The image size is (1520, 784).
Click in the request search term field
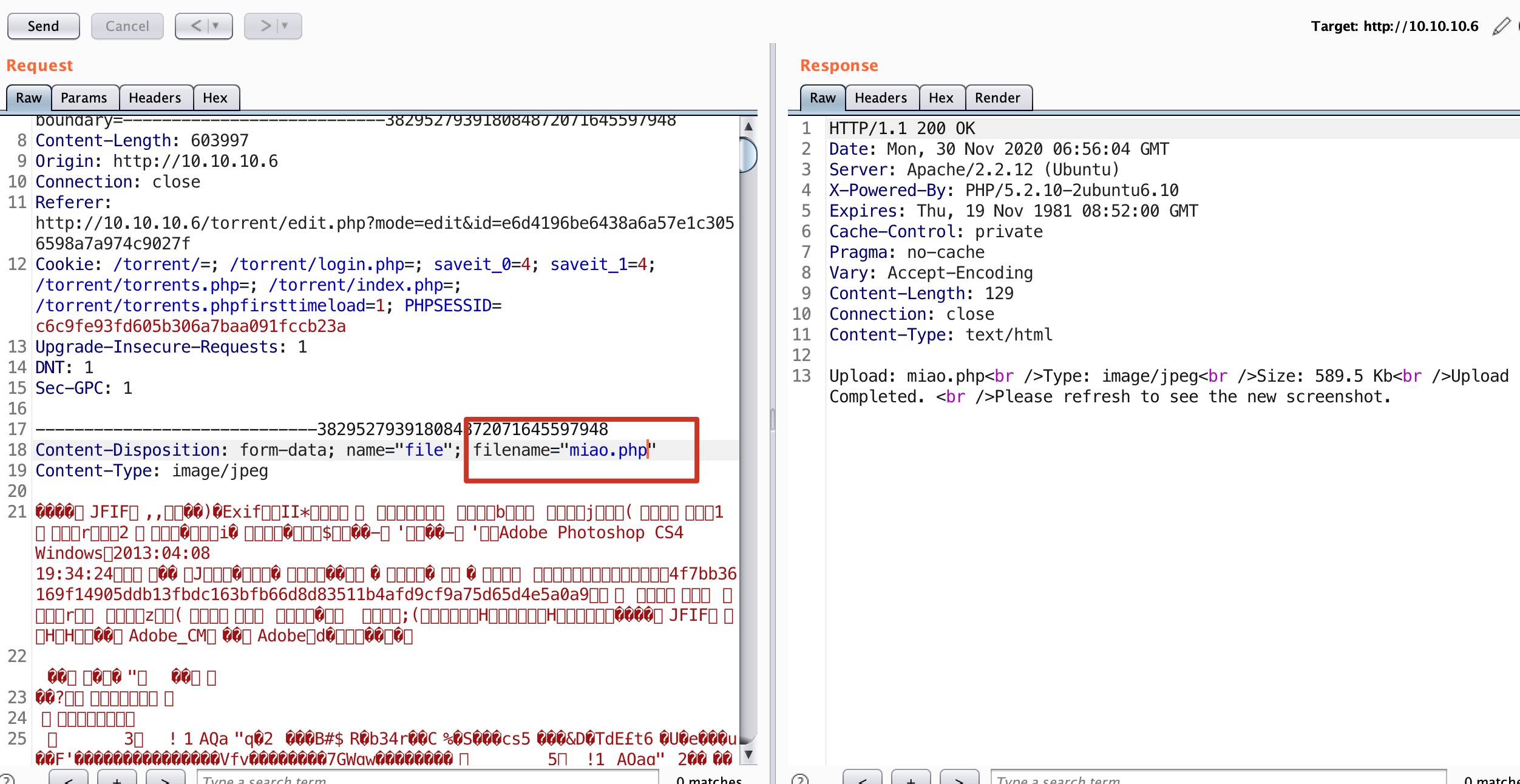pos(427,779)
